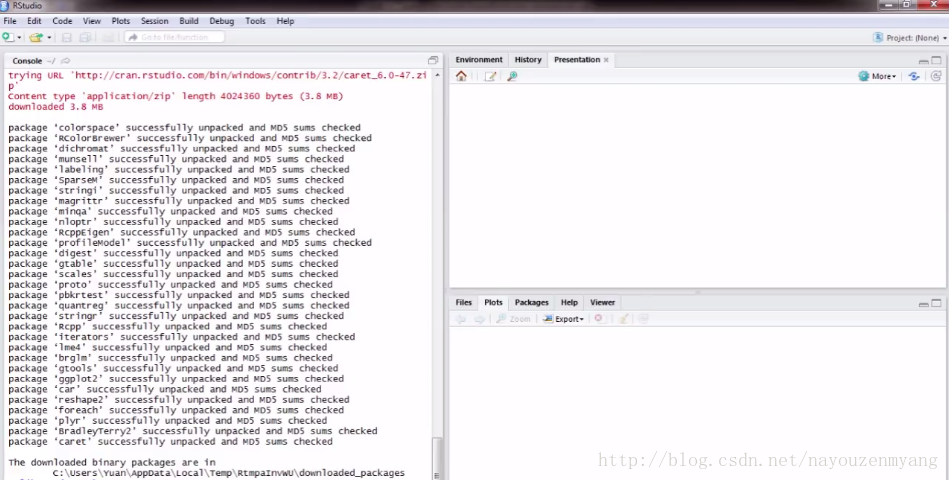The width and height of the screenshot is (949, 480).
Task: Switch to the Help tab in lower pane
Action: coord(569,302)
